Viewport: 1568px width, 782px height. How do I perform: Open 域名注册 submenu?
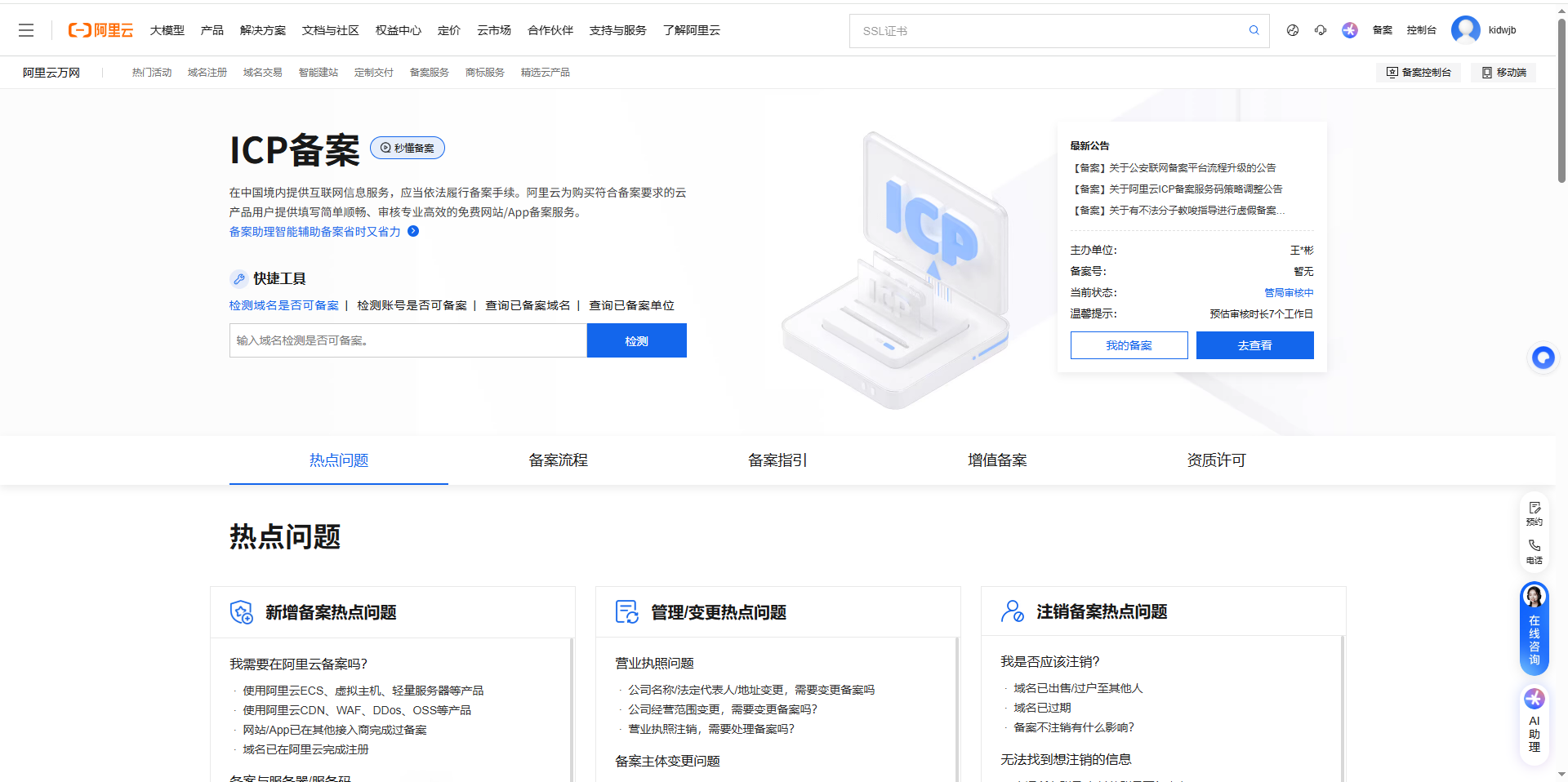[x=207, y=73]
